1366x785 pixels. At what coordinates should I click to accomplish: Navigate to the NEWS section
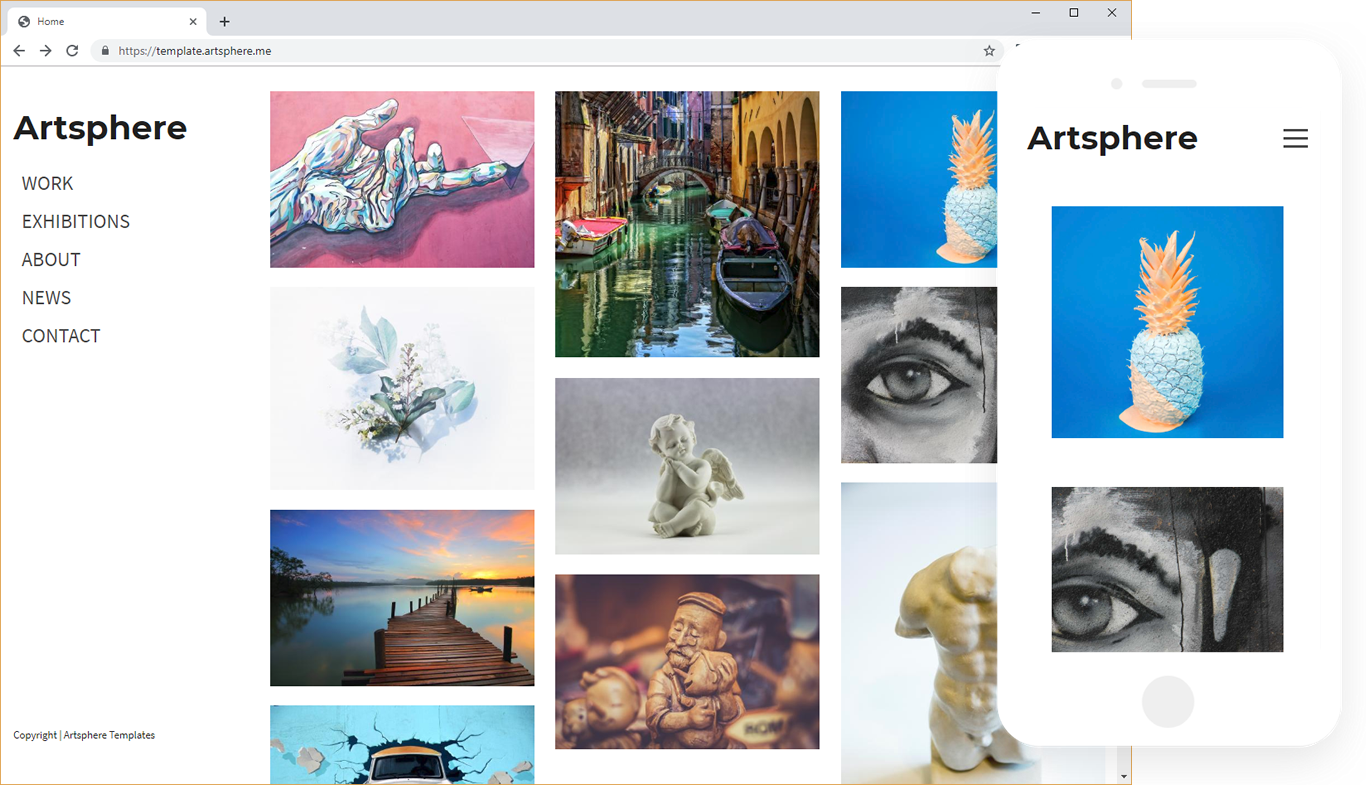[x=47, y=298]
